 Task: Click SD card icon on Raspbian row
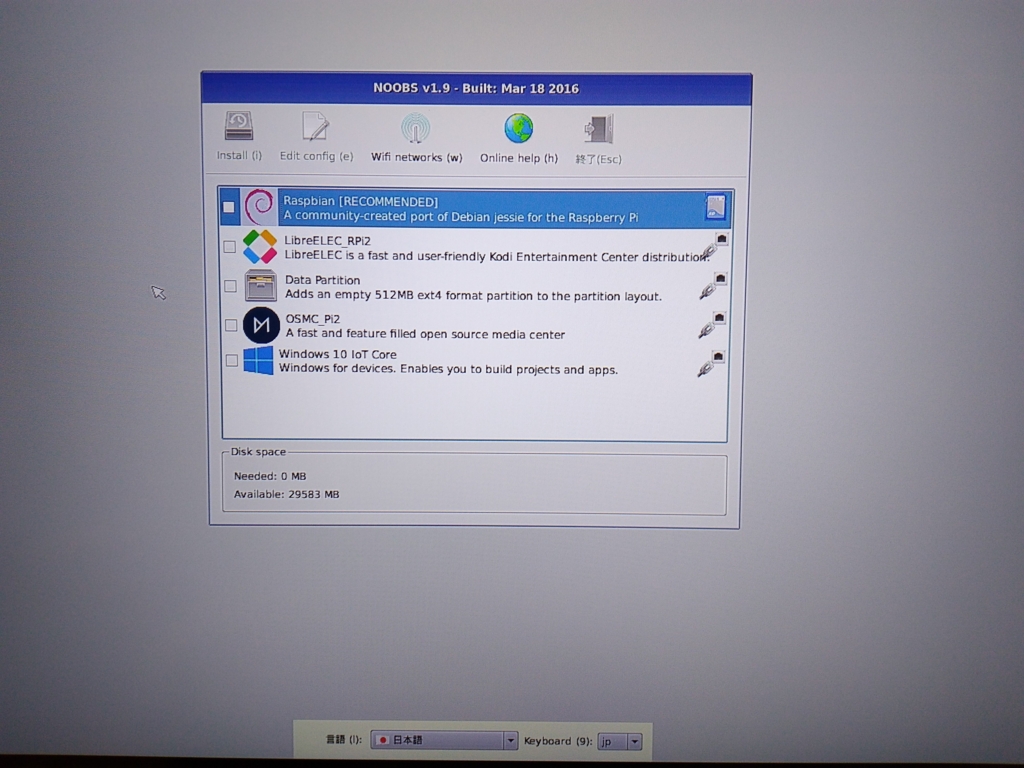coord(716,207)
